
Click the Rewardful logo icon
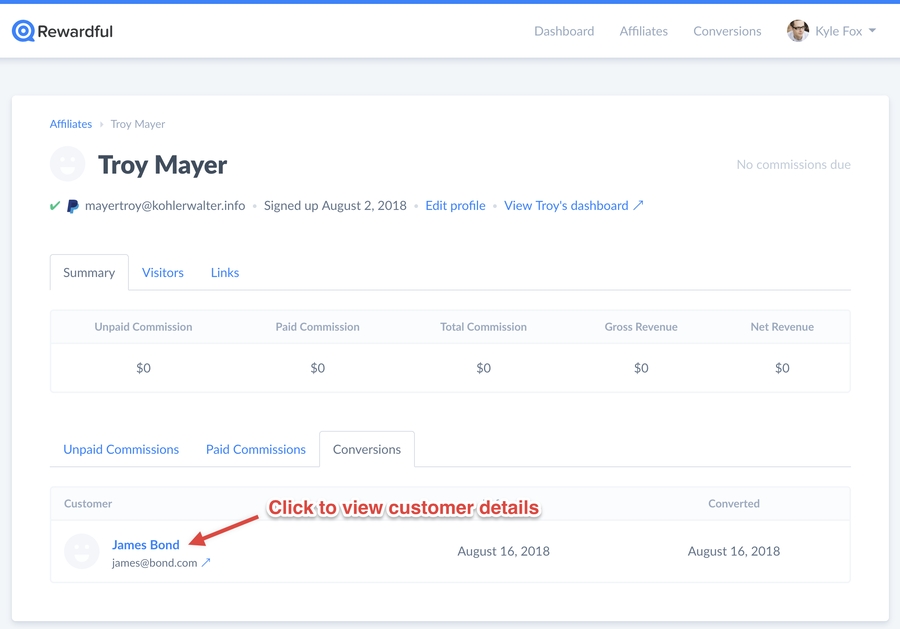click(x=23, y=31)
